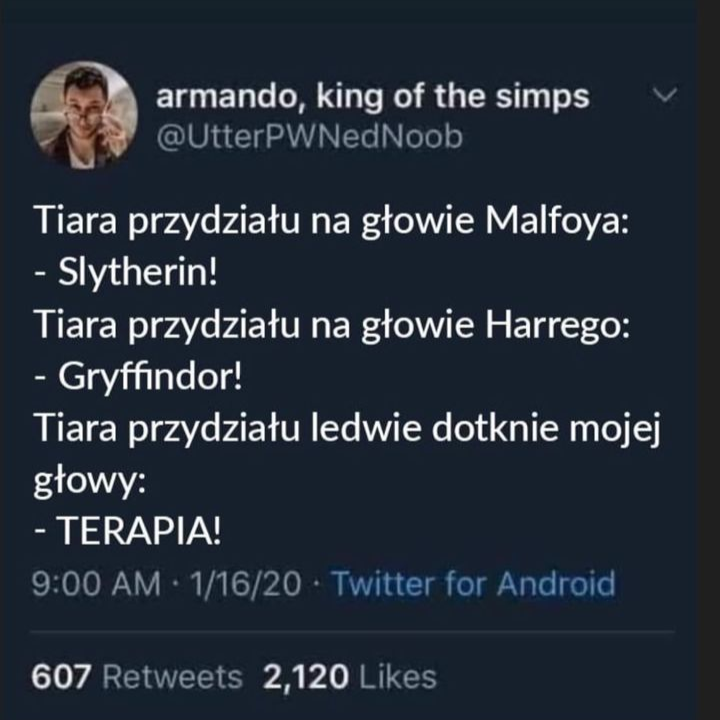This screenshot has width=720, height=720.
Task: Click the word 'Harrego:' in the tweet
Action: 557,325
